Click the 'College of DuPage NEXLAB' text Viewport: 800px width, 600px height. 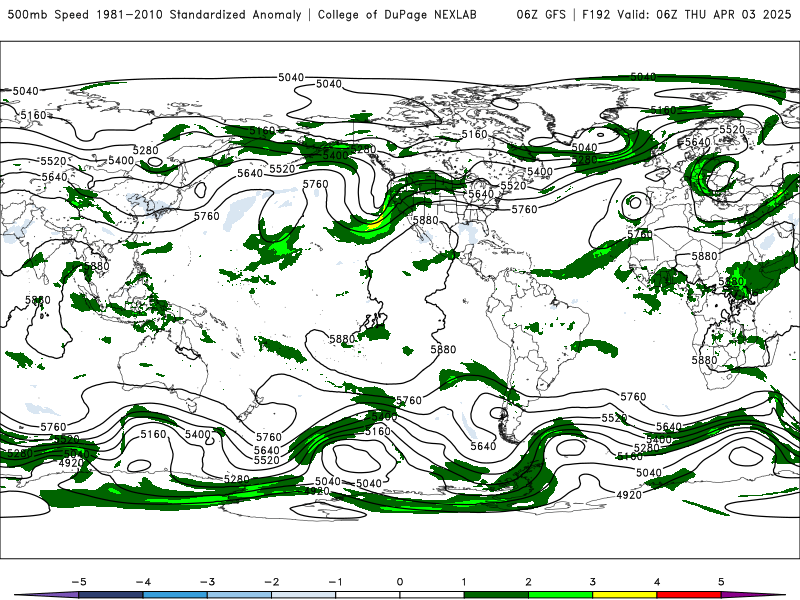[397, 14]
